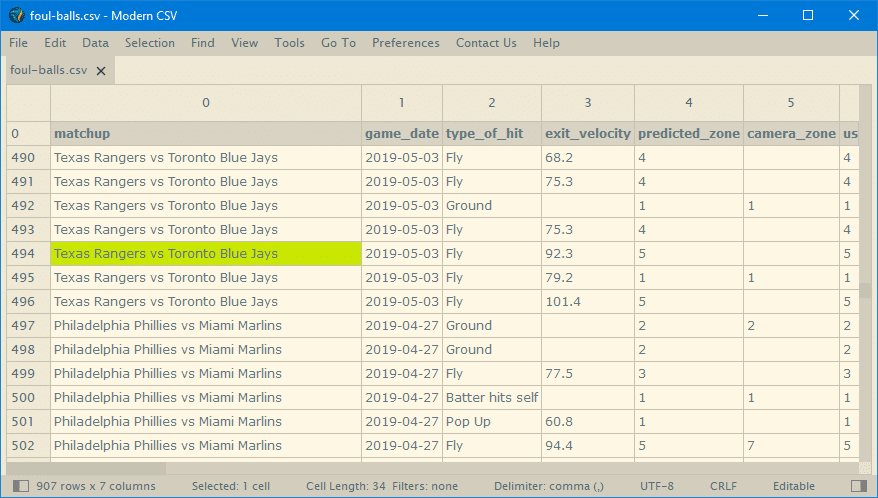878x498 pixels.
Task: Select exit velocity cell 77.5
Action: (588, 374)
